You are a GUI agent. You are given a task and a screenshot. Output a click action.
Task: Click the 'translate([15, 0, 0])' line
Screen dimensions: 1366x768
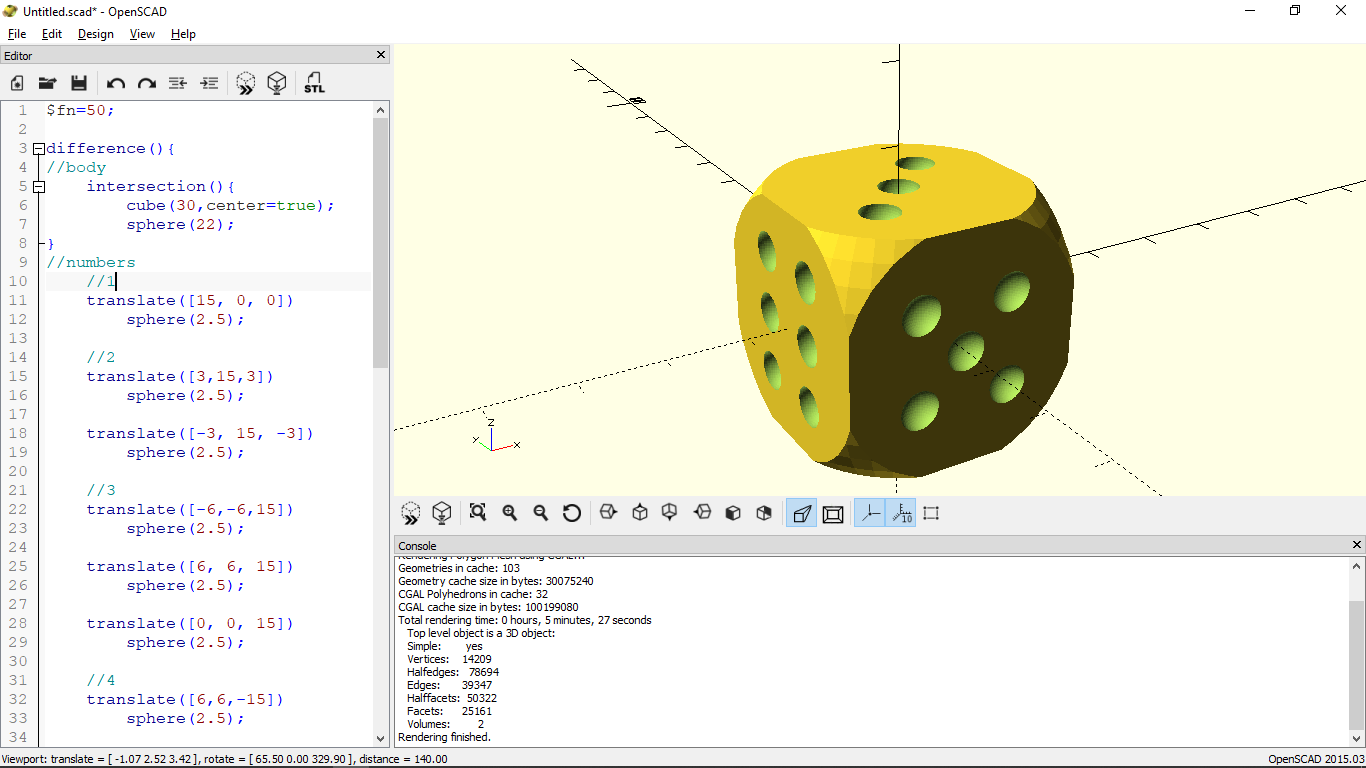(x=190, y=300)
